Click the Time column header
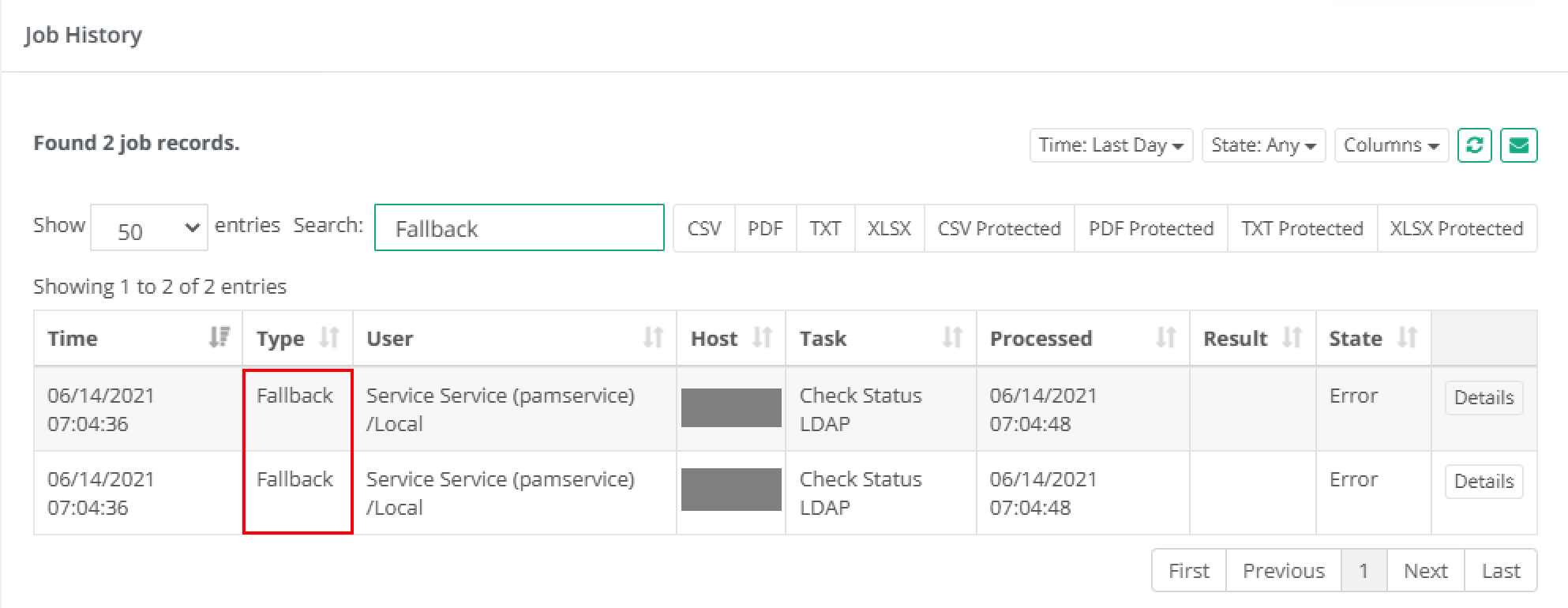This screenshot has height=608, width=1568. click(x=138, y=338)
